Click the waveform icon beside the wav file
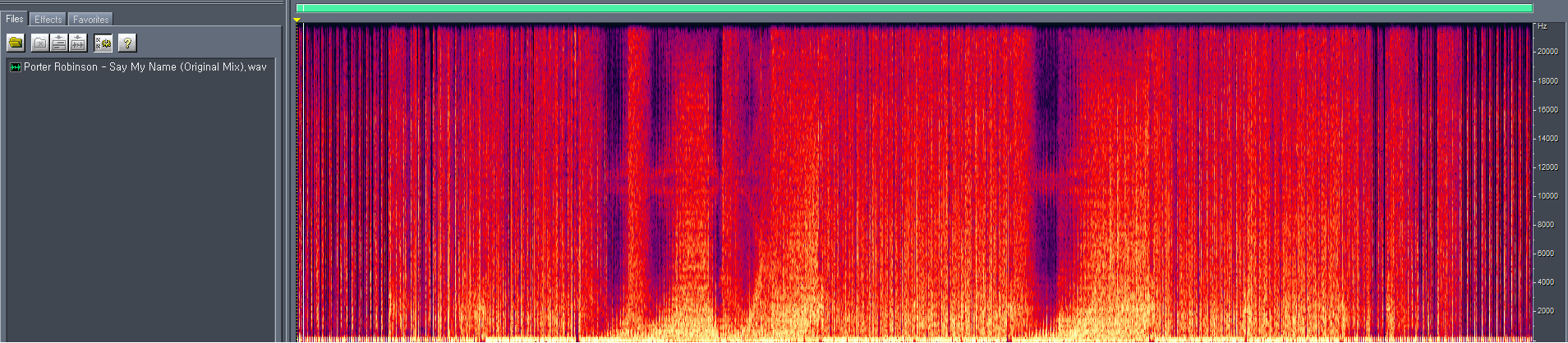The width and height of the screenshot is (1568, 343). coord(15,67)
